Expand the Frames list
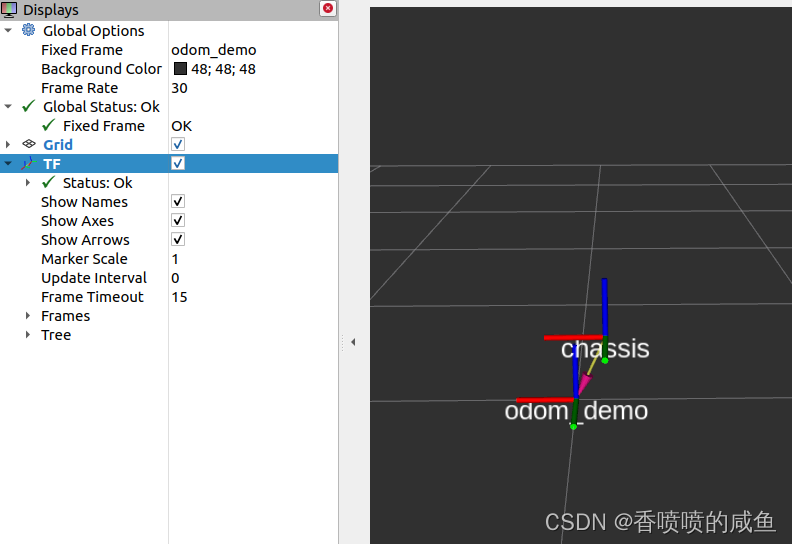Viewport: 792px width, 544px height. (x=28, y=316)
